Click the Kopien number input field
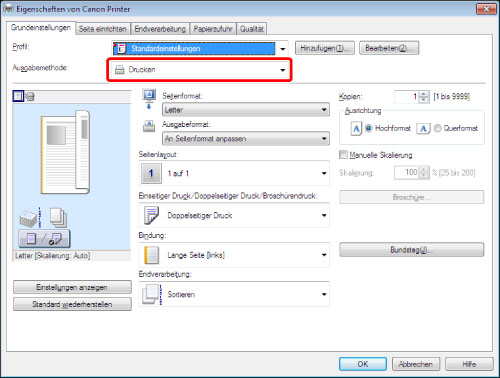The height and width of the screenshot is (378, 500). tap(406, 97)
